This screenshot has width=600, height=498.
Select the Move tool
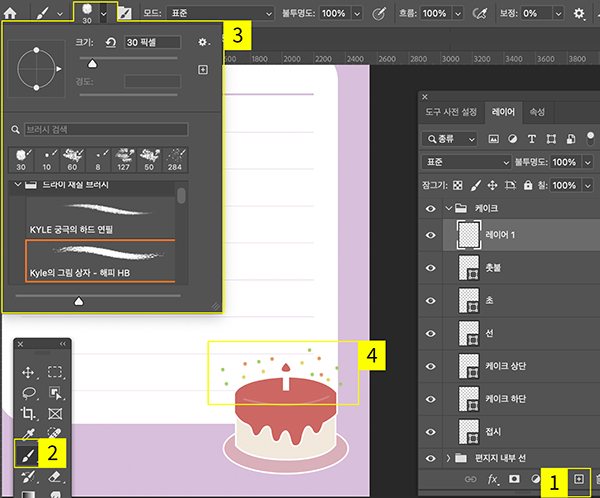[x=28, y=372]
